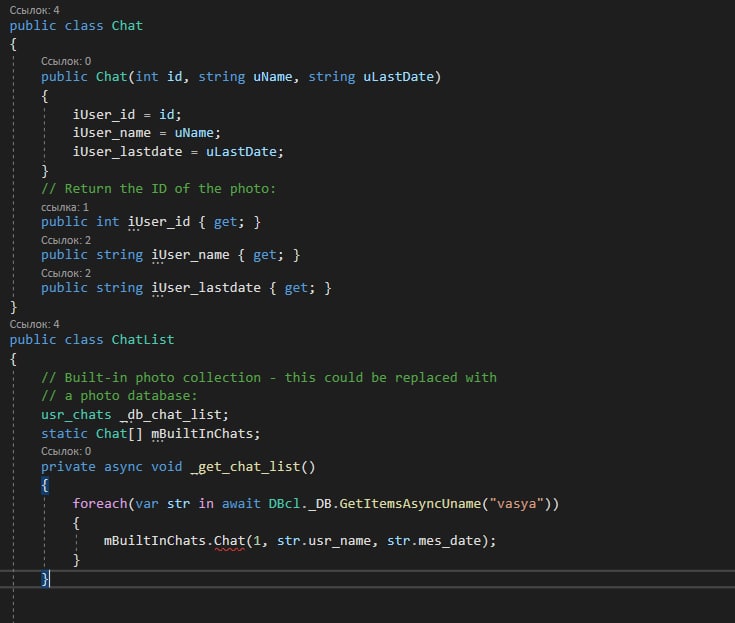Click iUser_name in the 'iUser_name = uName;' assignment
Image resolution: width=735 pixels, height=623 pixels.
coord(112,133)
